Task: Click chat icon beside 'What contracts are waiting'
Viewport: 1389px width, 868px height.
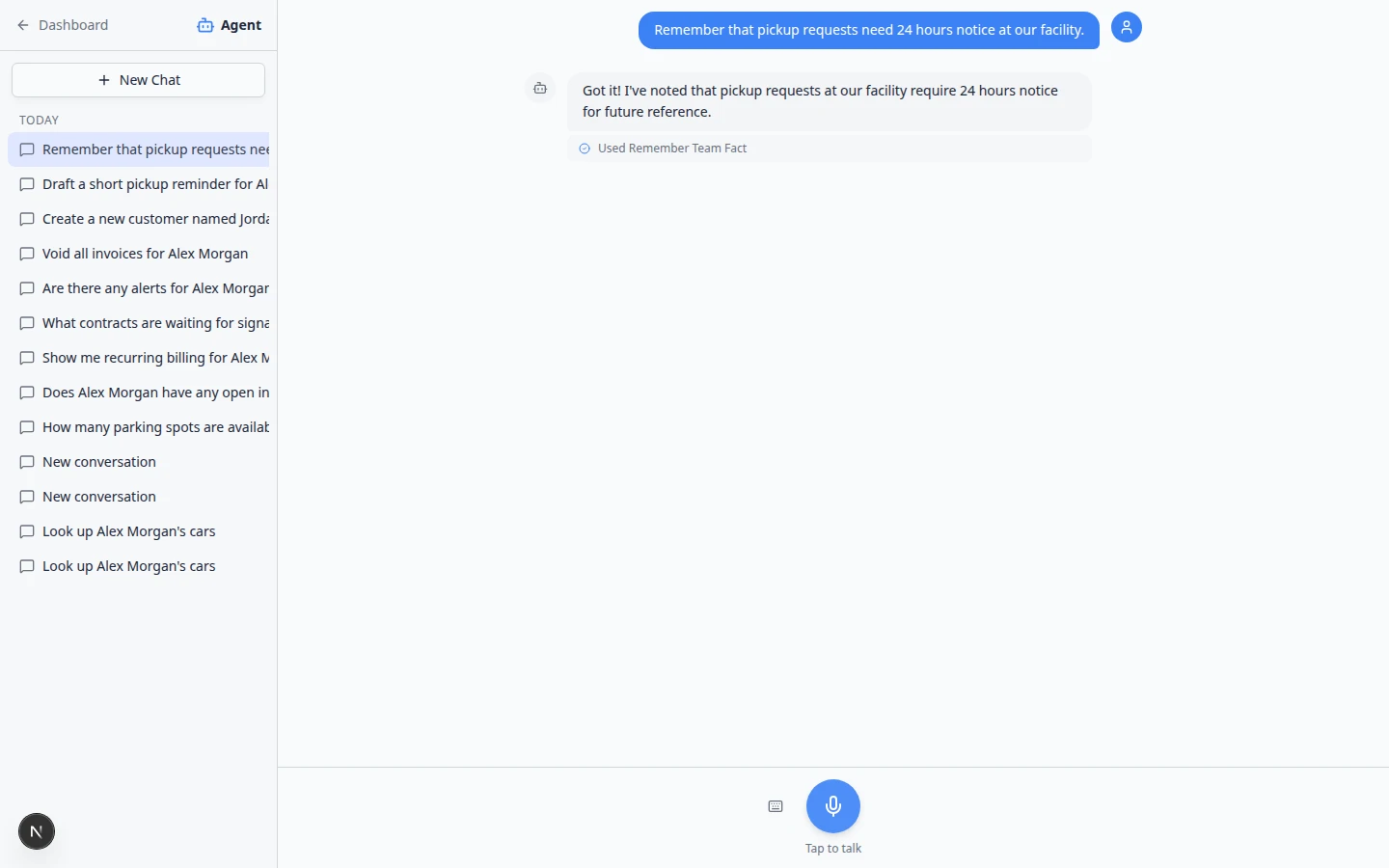Action: (27, 323)
